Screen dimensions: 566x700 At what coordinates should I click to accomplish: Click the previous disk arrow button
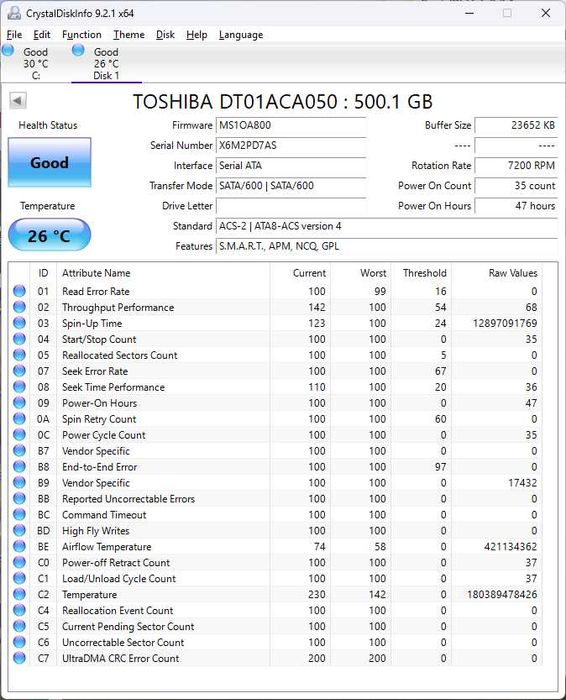18,100
